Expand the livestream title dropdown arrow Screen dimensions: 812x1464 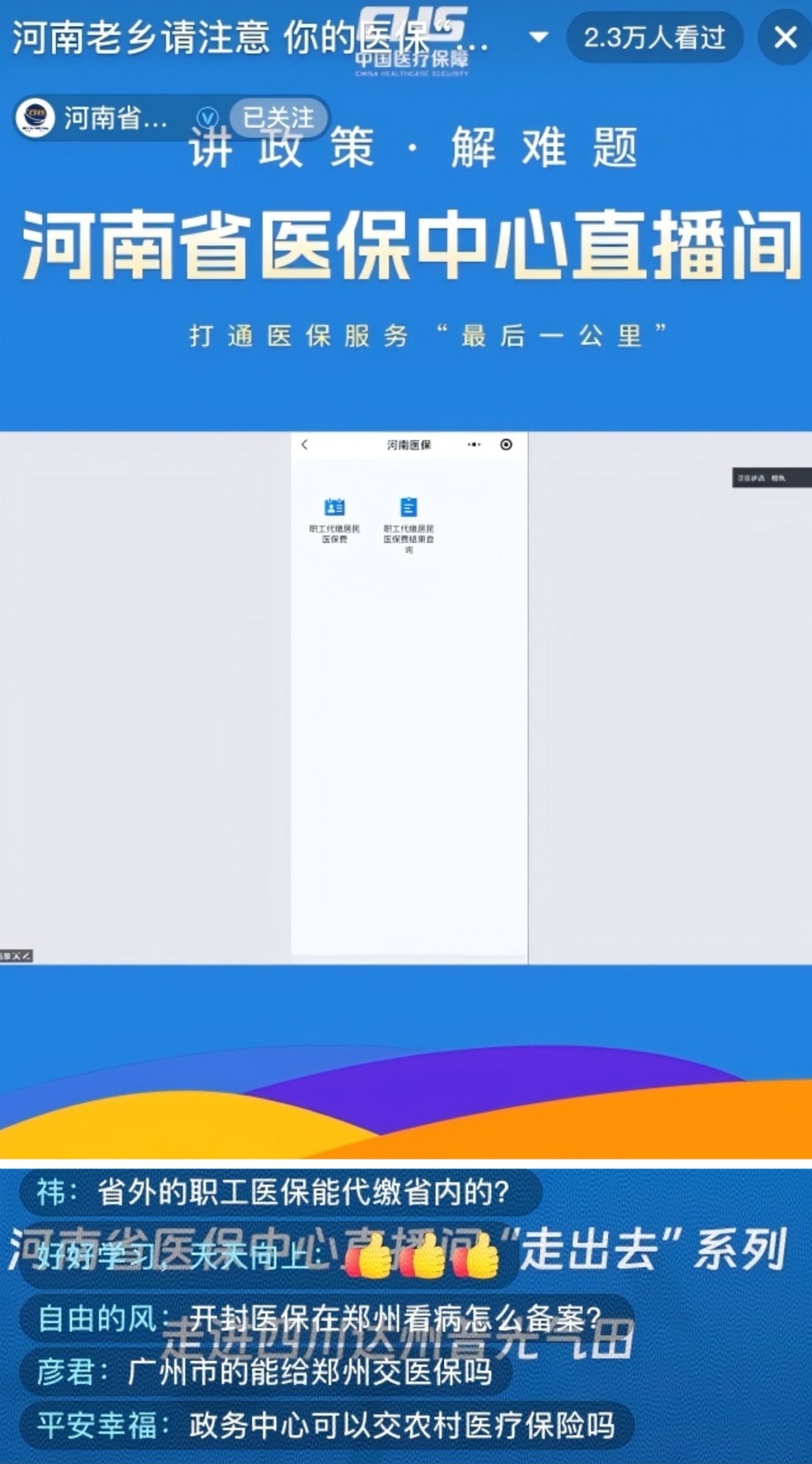(x=538, y=37)
